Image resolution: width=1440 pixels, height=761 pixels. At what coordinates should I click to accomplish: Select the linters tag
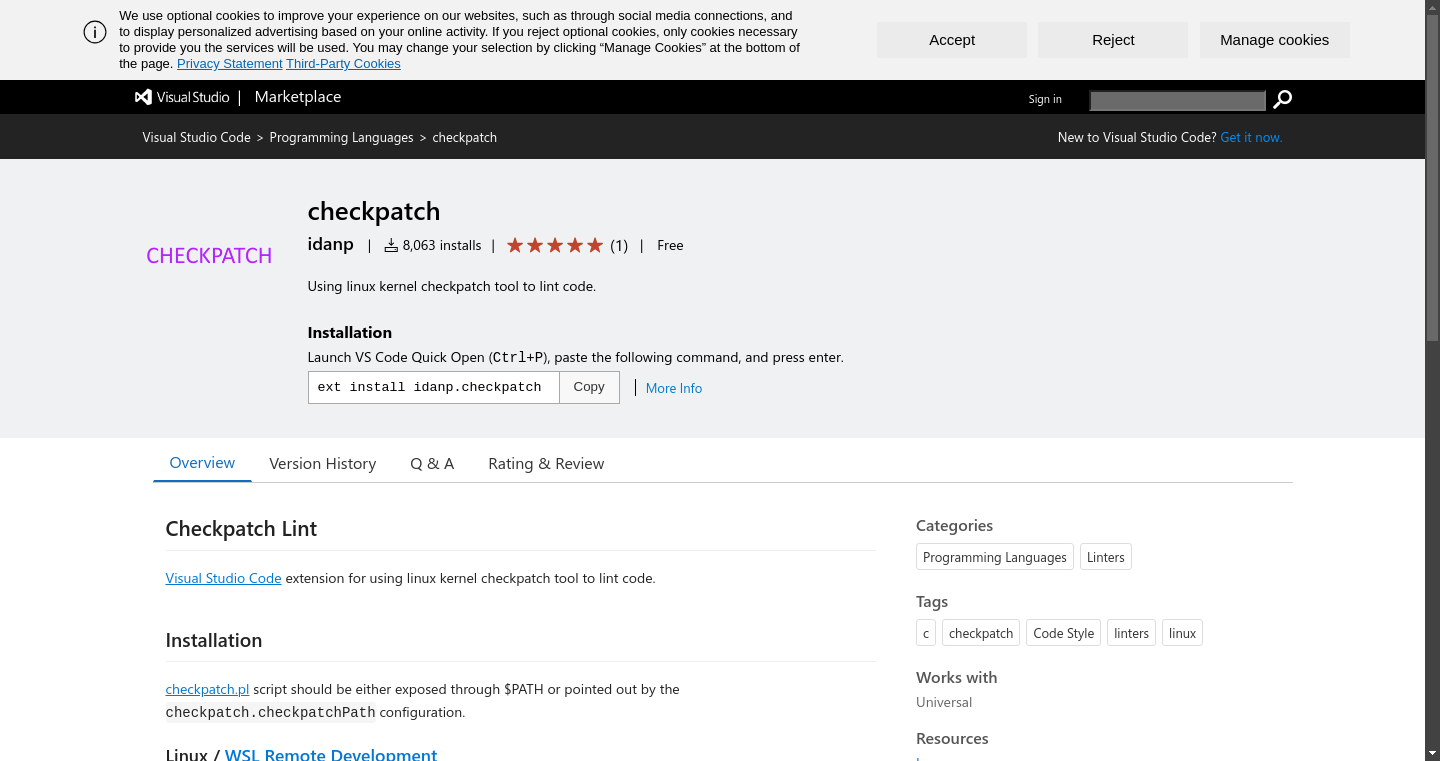1131,633
